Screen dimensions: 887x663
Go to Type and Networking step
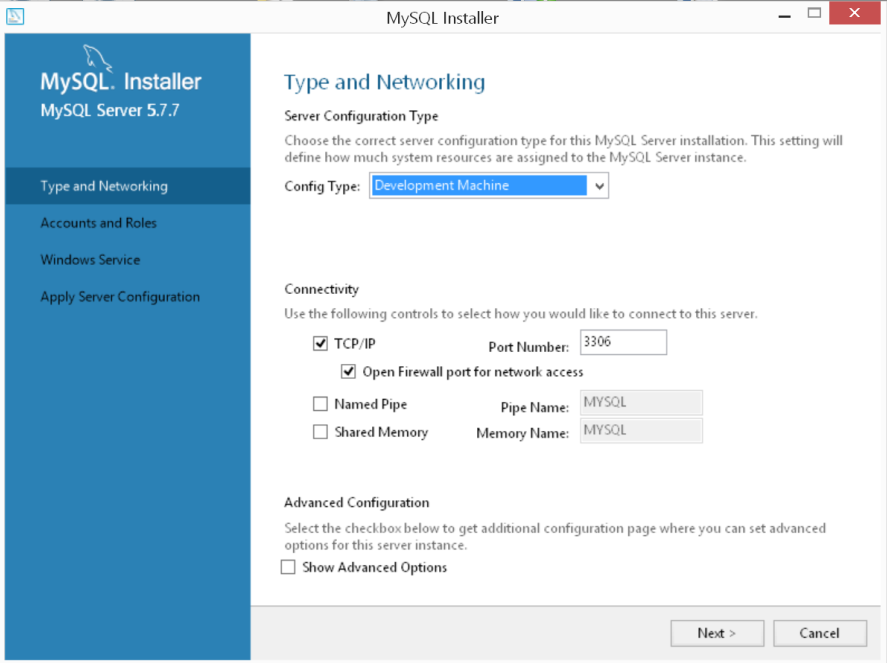point(128,186)
